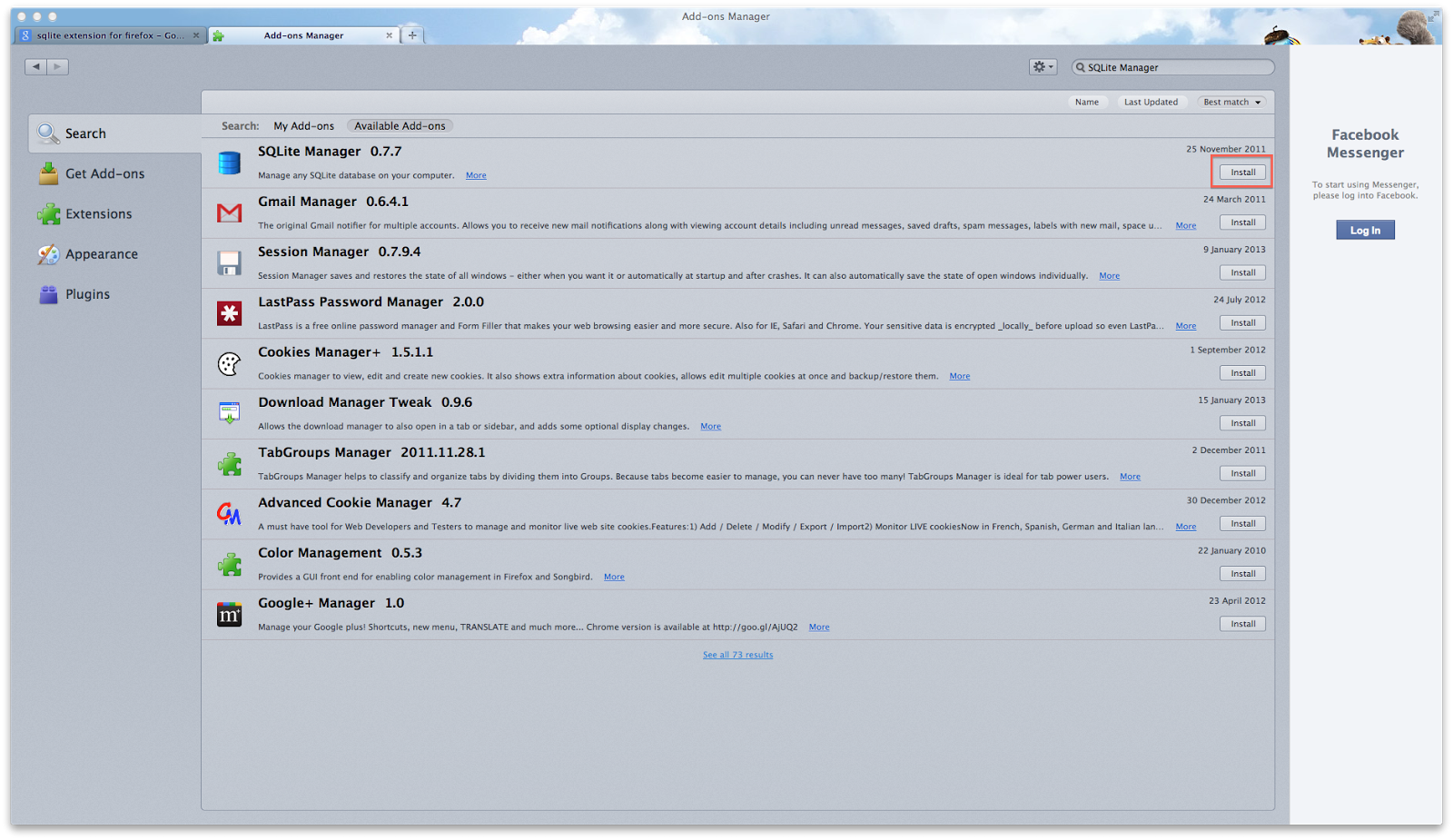This screenshot has width=1453, height=840.
Task: Click the Download Manager Tweak icon
Action: click(229, 413)
